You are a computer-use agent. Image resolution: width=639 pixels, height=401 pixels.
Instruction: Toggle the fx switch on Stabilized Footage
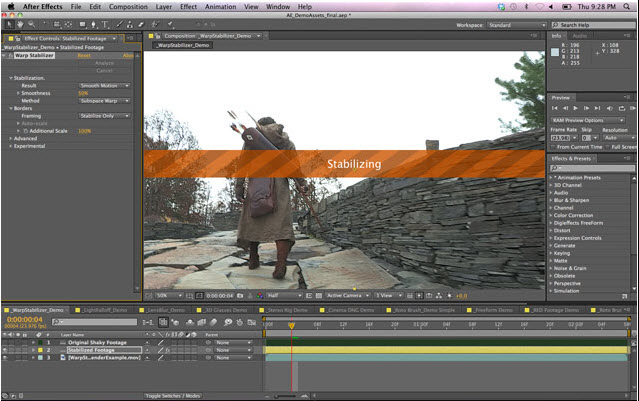[x=167, y=350]
